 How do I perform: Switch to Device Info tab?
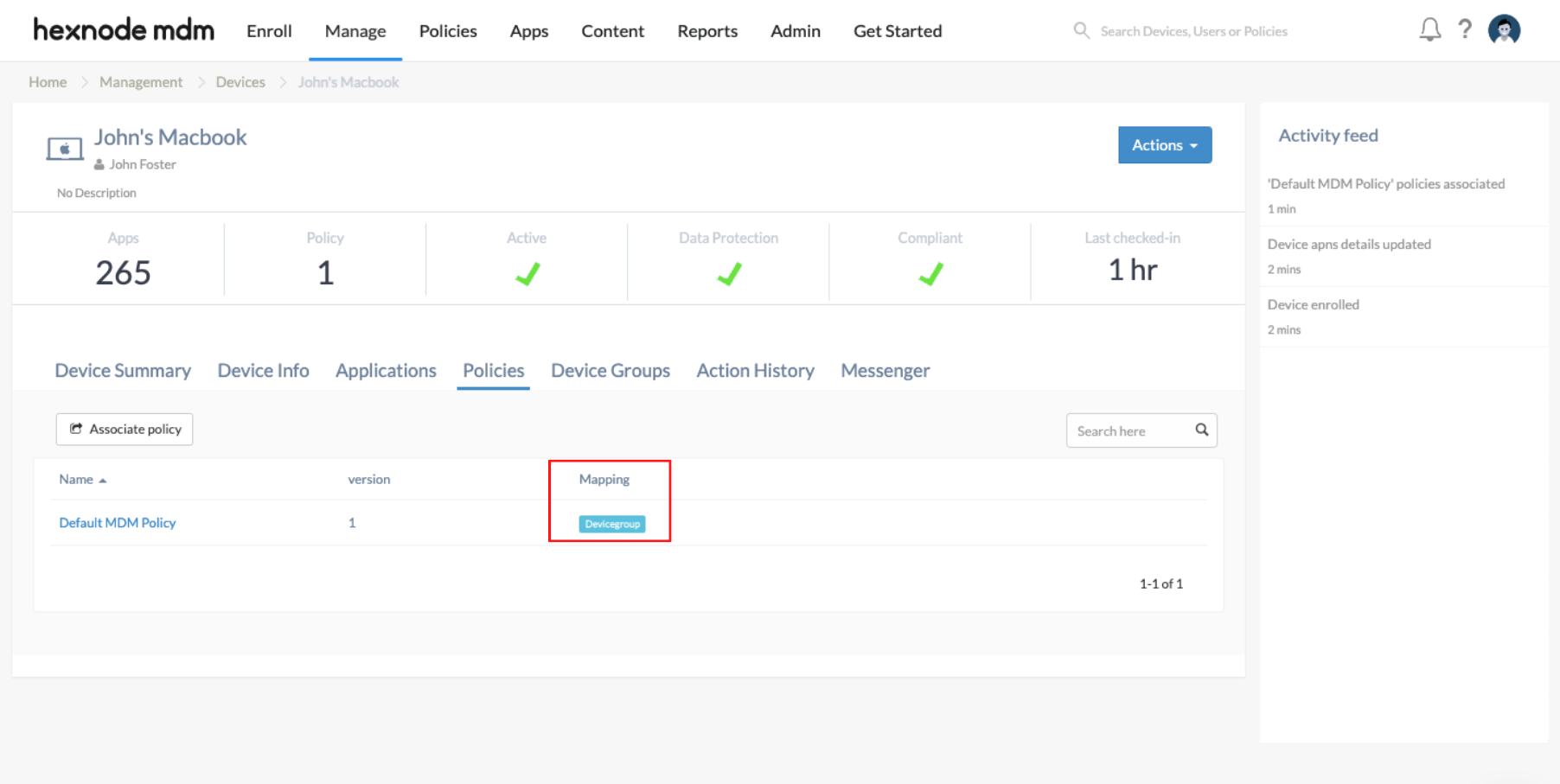(263, 370)
